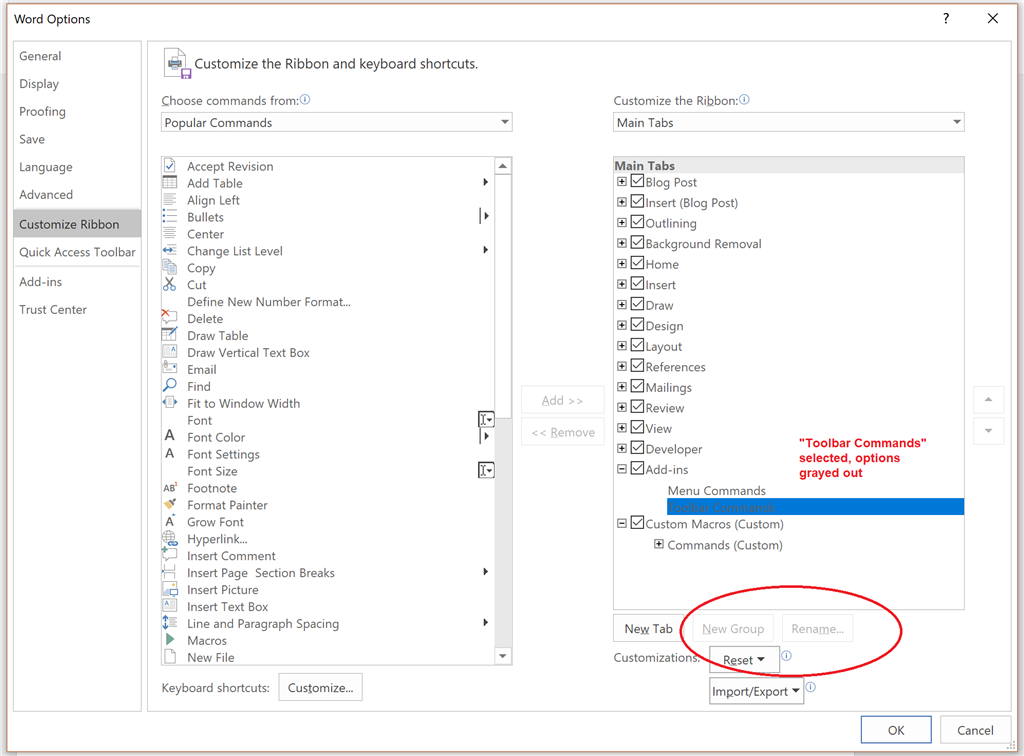Click the Change List Level icon
The height and width of the screenshot is (756, 1024).
170,250
